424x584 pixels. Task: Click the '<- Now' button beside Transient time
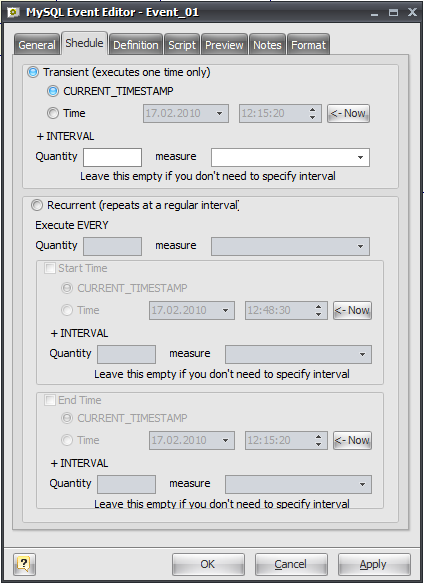tap(348, 113)
